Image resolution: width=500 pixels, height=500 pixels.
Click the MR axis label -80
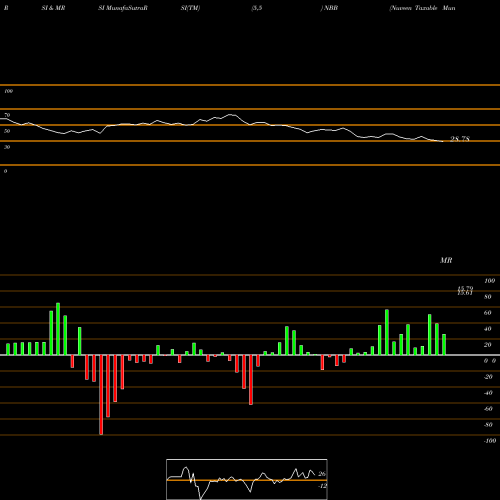488,425
